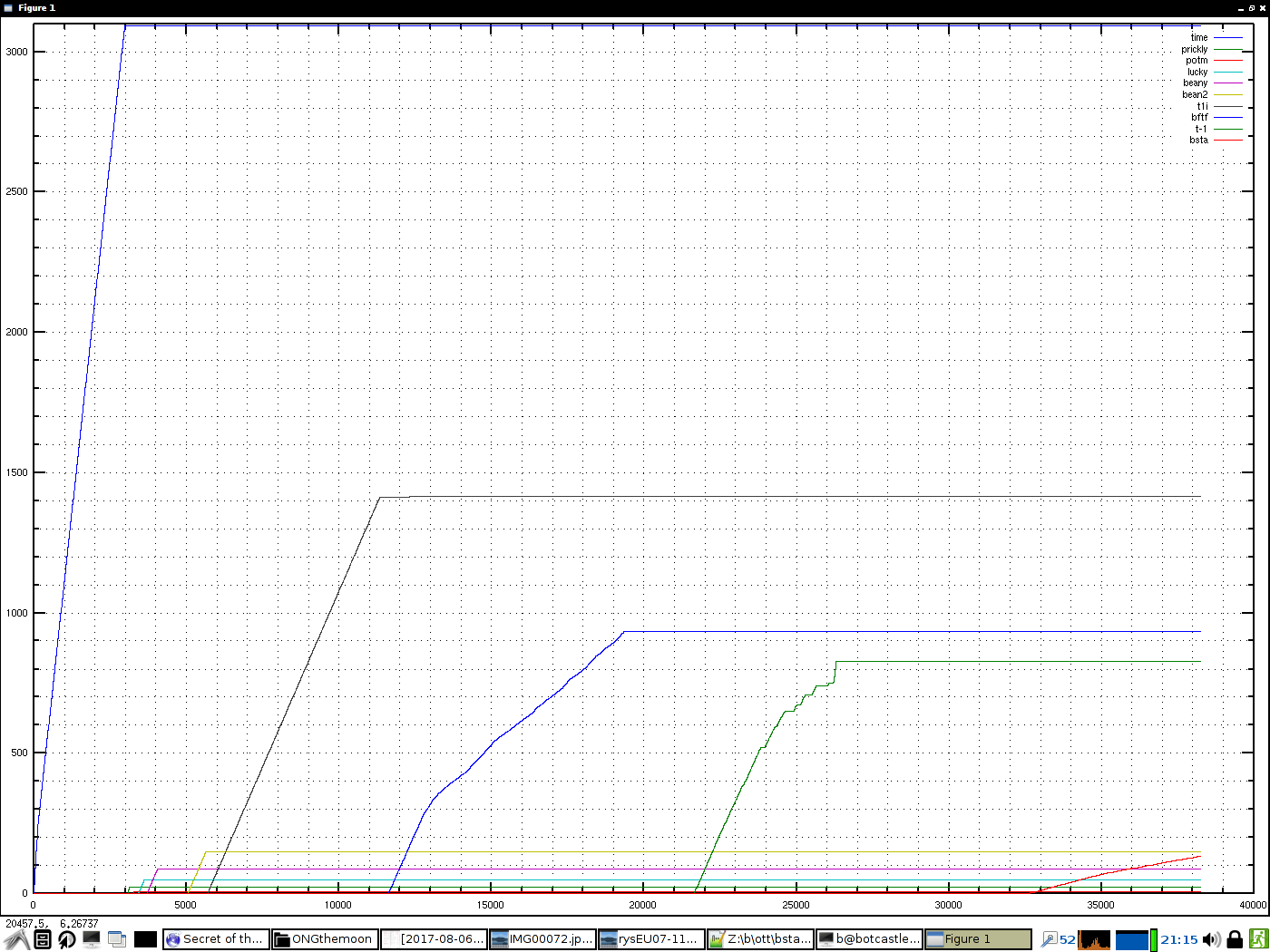Click the cursor coordinates readout 20457.5, 6.26737
Image resolution: width=1270 pixels, height=952 pixels.
52,924
